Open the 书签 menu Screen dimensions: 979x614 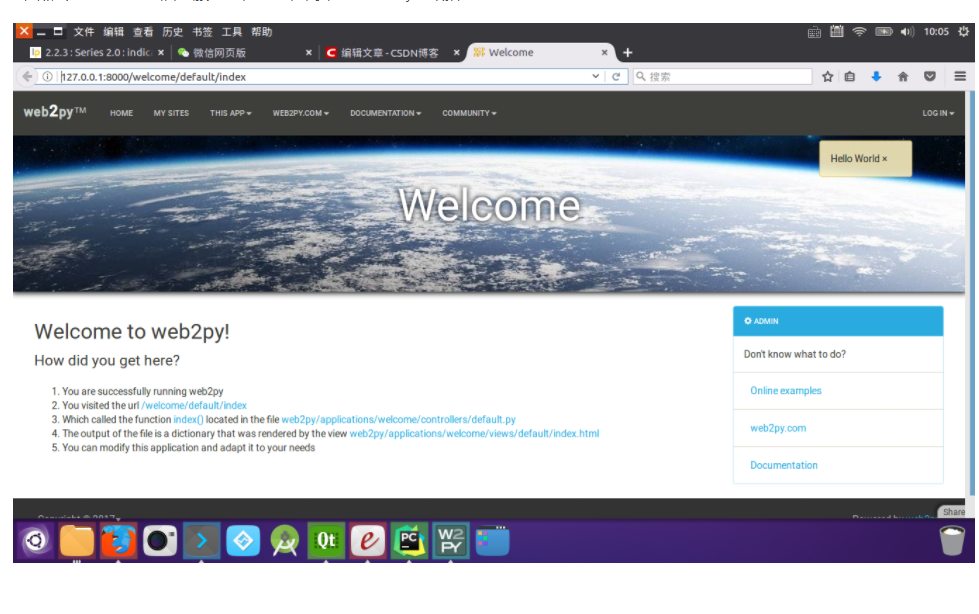point(202,31)
